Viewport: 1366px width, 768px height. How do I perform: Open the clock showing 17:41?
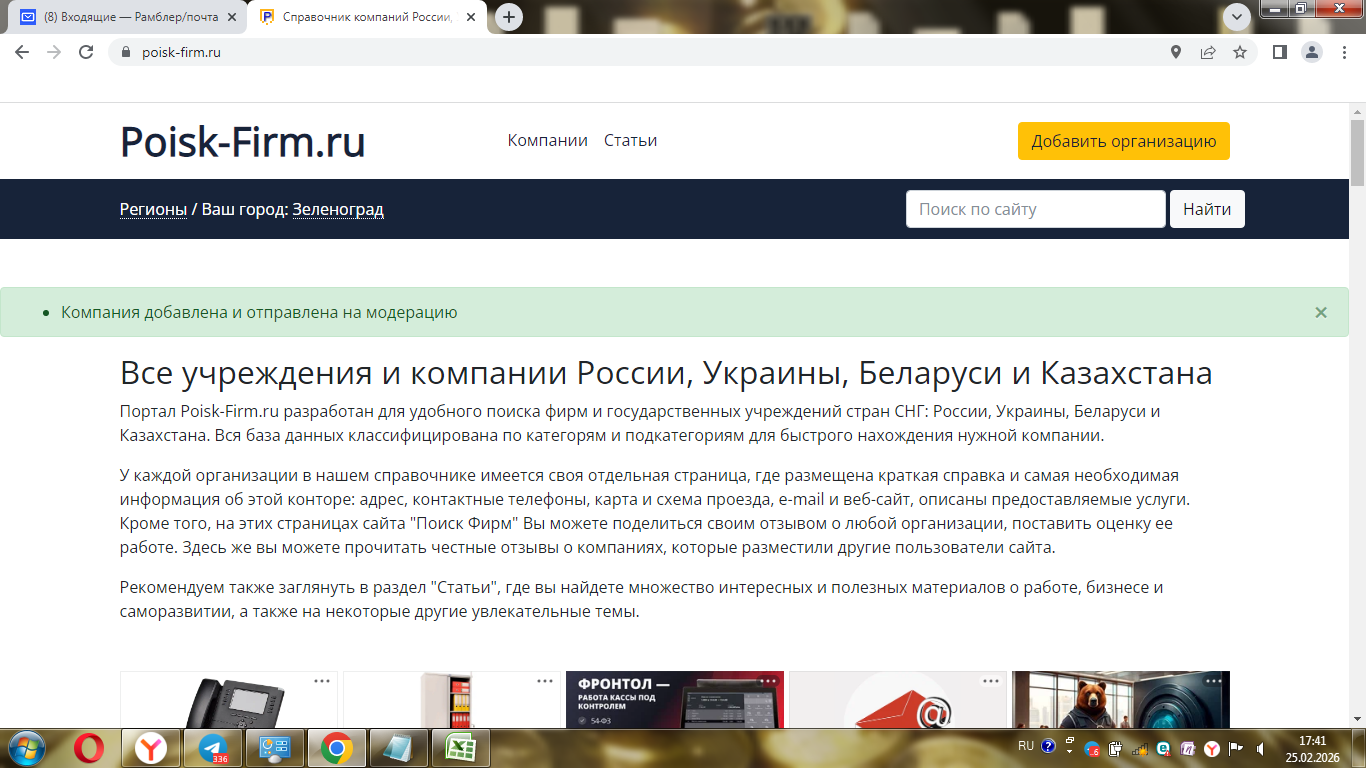click(x=1312, y=748)
